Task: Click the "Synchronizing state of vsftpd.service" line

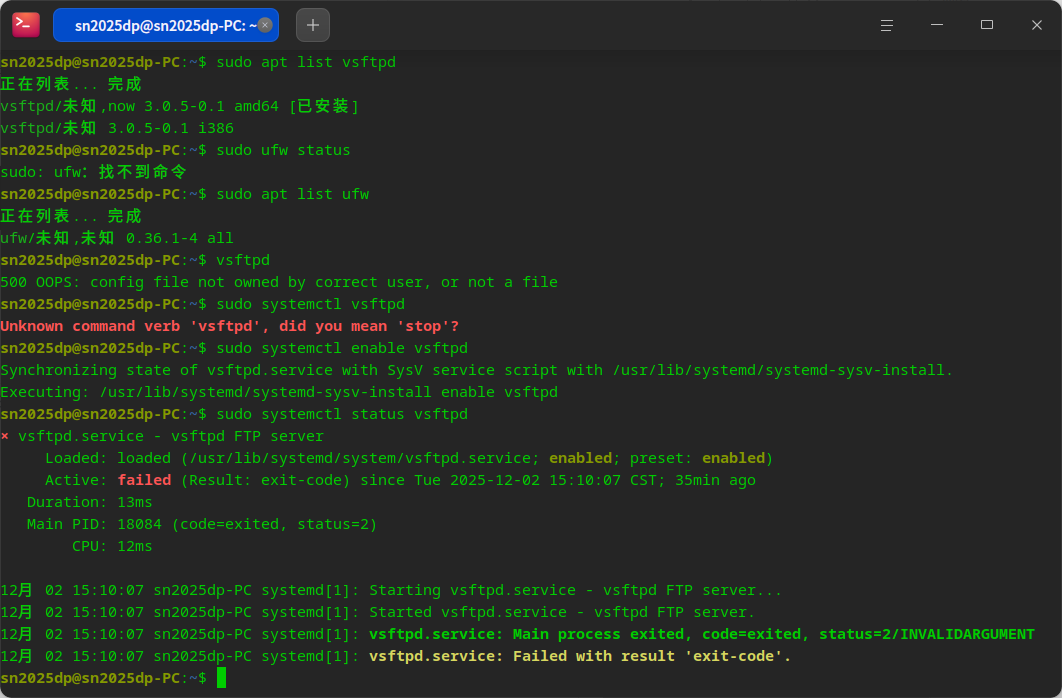Action: point(477,370)
